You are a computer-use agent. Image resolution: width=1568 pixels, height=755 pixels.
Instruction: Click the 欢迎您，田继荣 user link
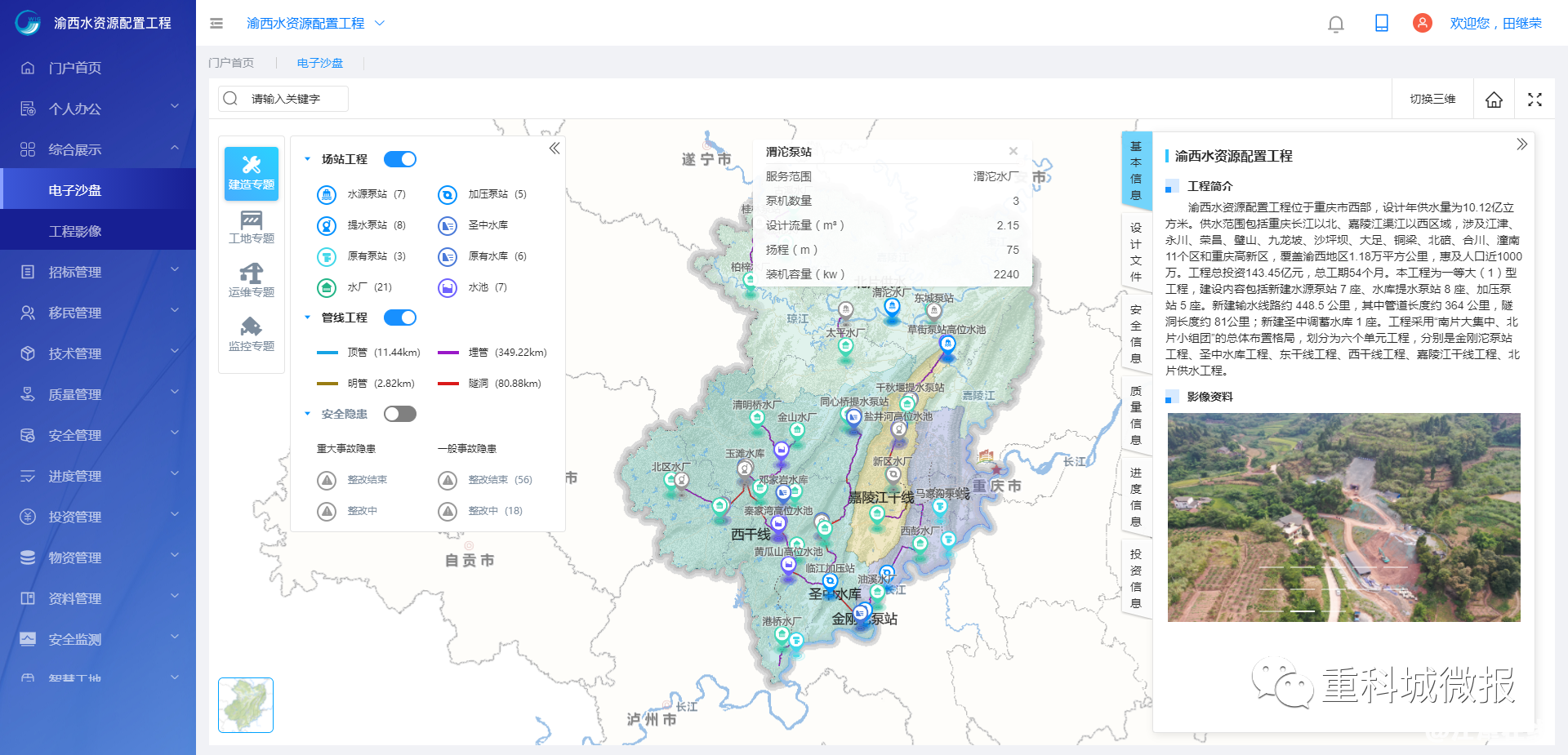click(x=1495, y=24)
